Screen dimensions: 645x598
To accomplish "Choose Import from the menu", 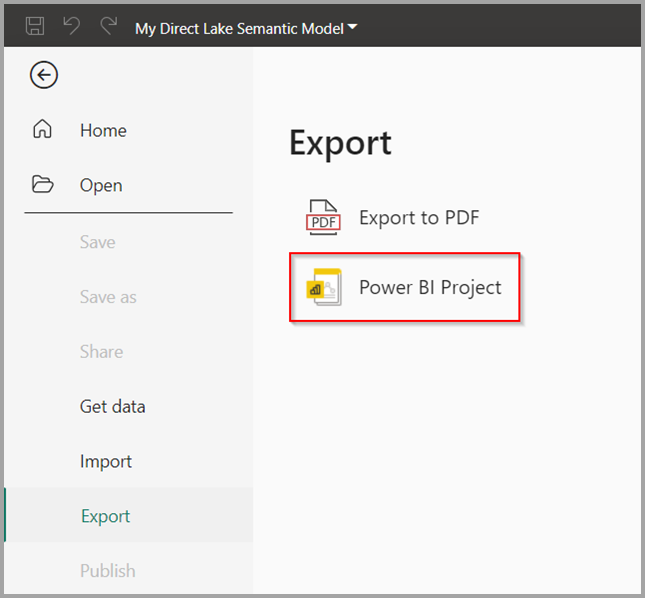I will (x=106, y=461).
